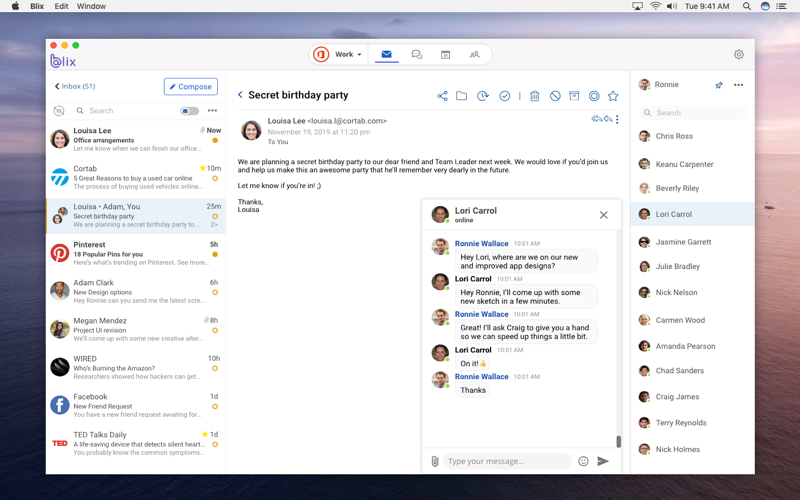Toggle the unread filter switch in inbox
Viewport: 800px width, 500px height.
(x=189, y=111)
